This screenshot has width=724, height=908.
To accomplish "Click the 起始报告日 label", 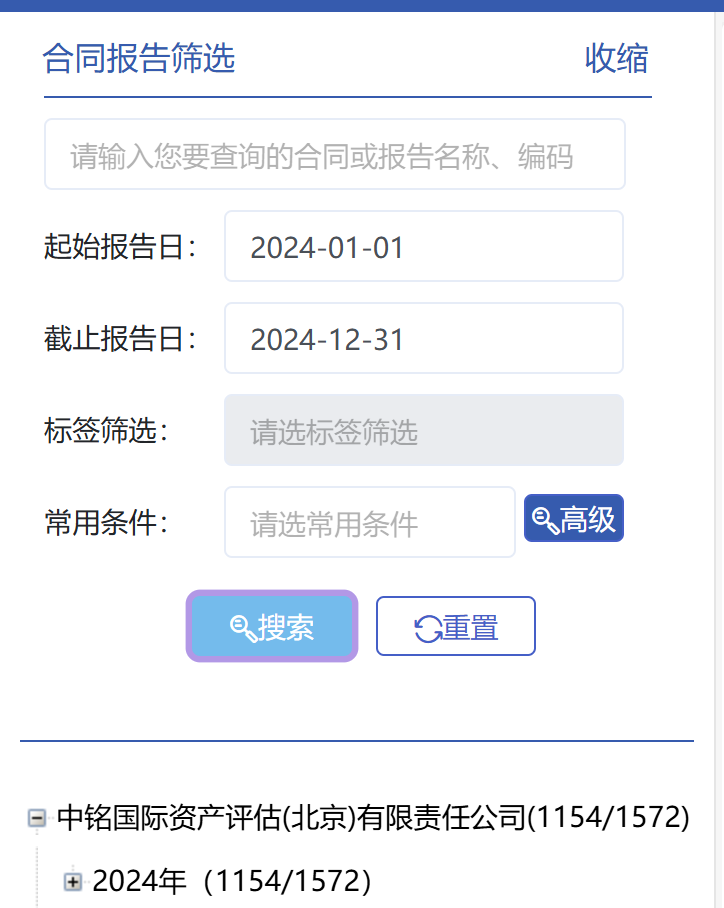I will click(120, 247).
